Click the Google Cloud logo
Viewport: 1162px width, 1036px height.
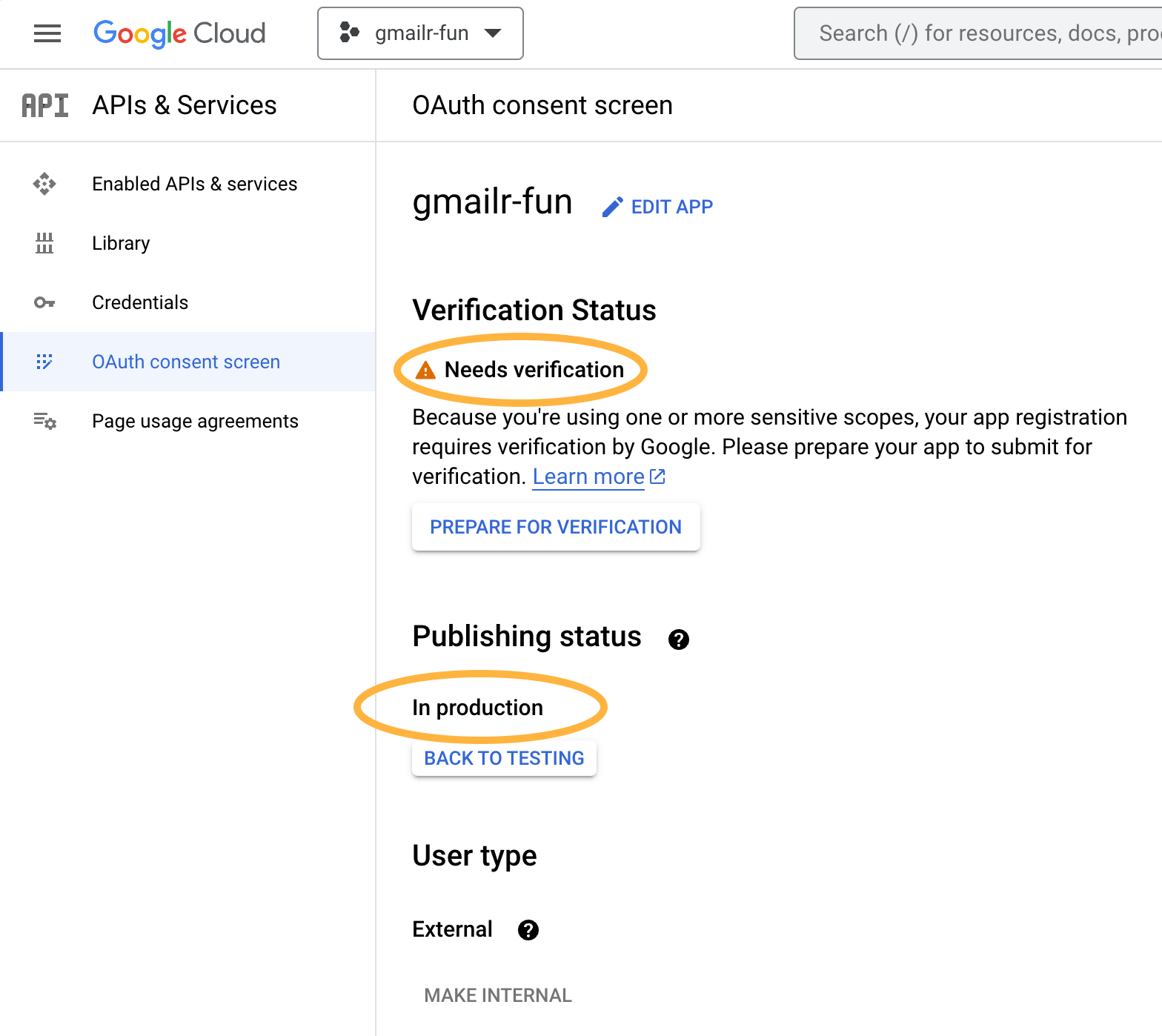[179, 33]
